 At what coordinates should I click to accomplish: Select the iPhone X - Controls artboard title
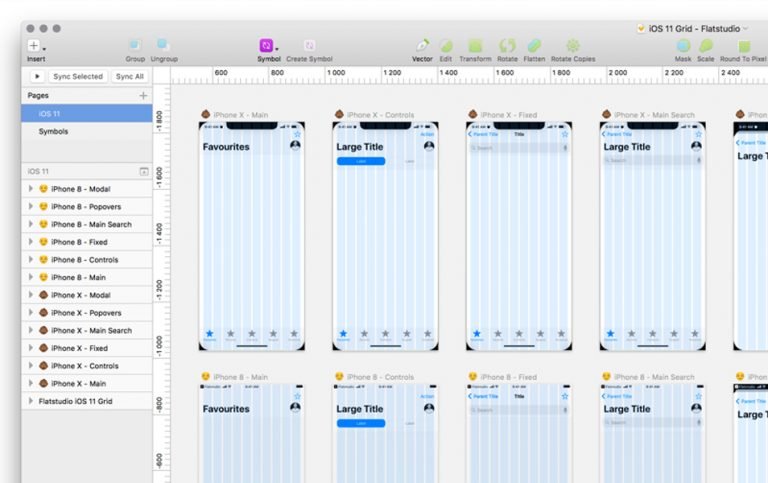tap(380, 115)
